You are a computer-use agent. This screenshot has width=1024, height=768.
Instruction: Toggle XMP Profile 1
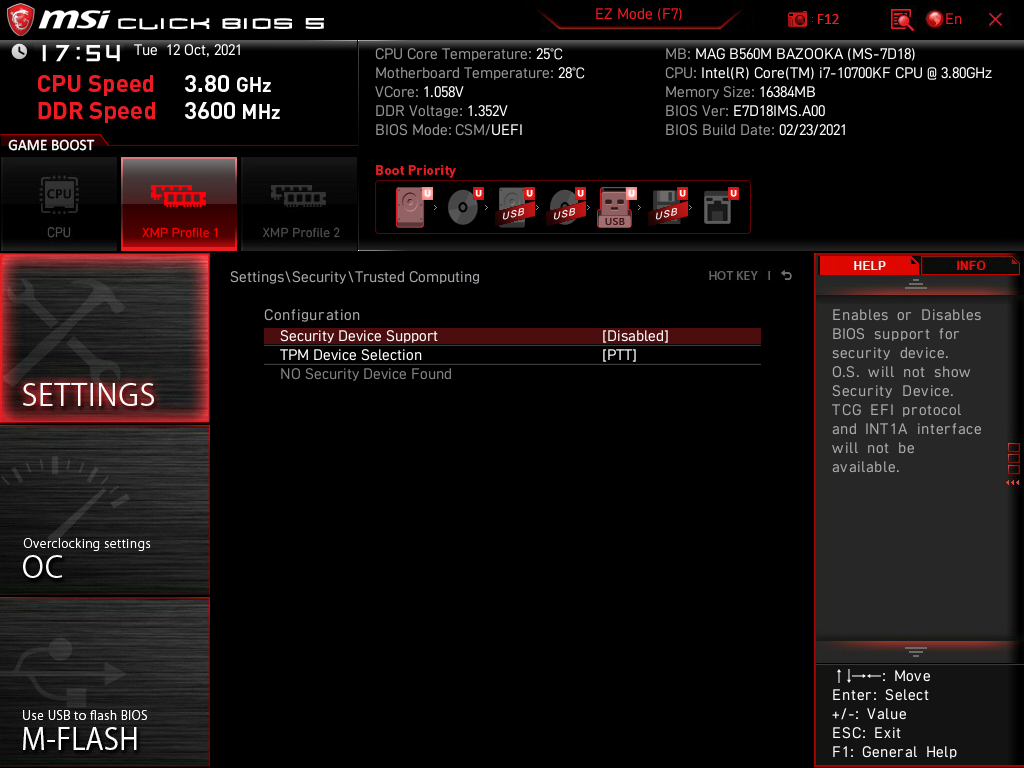(x=179, y=204)
